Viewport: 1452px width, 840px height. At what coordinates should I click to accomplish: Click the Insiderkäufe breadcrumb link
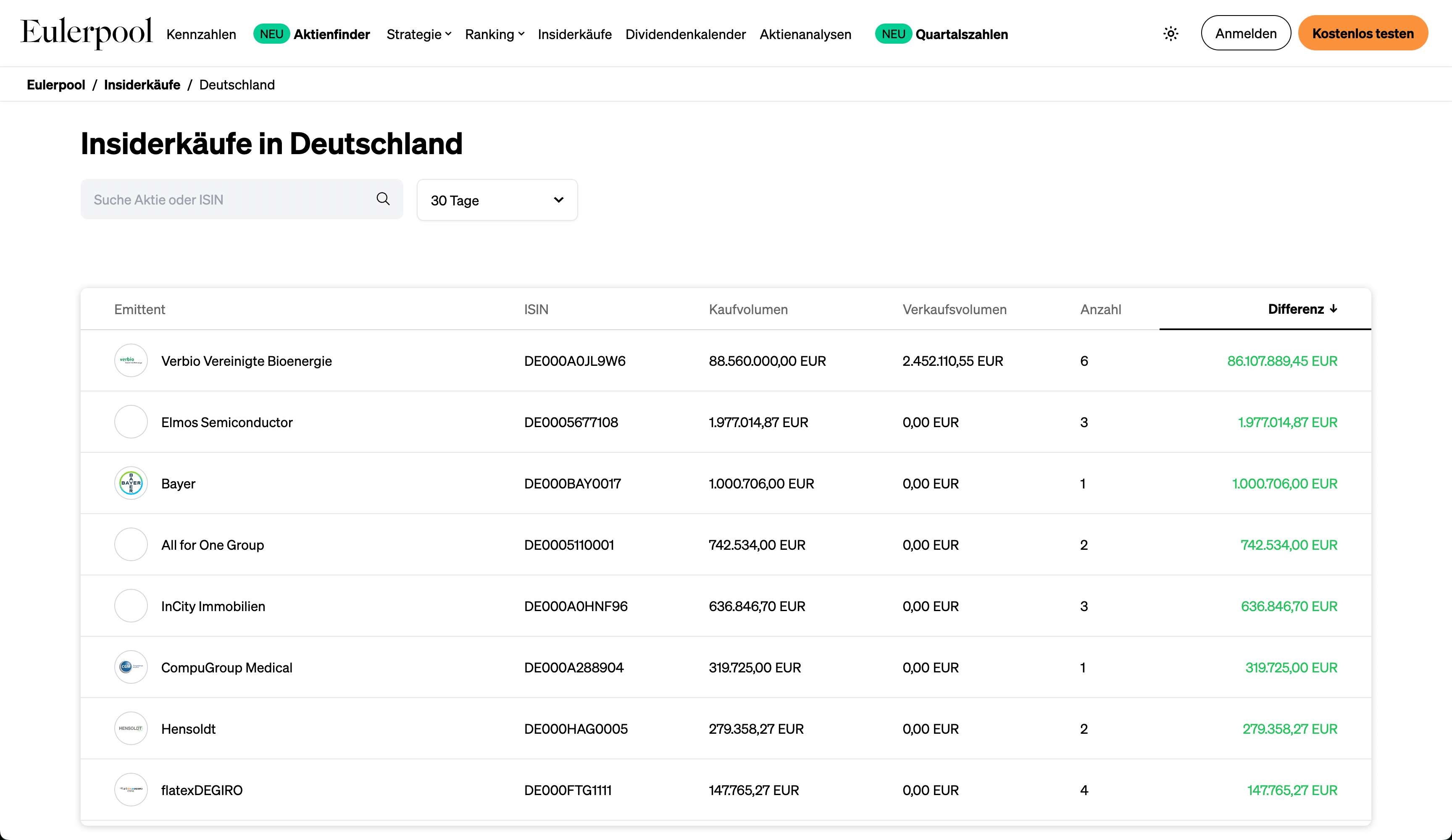click(142, 85)
